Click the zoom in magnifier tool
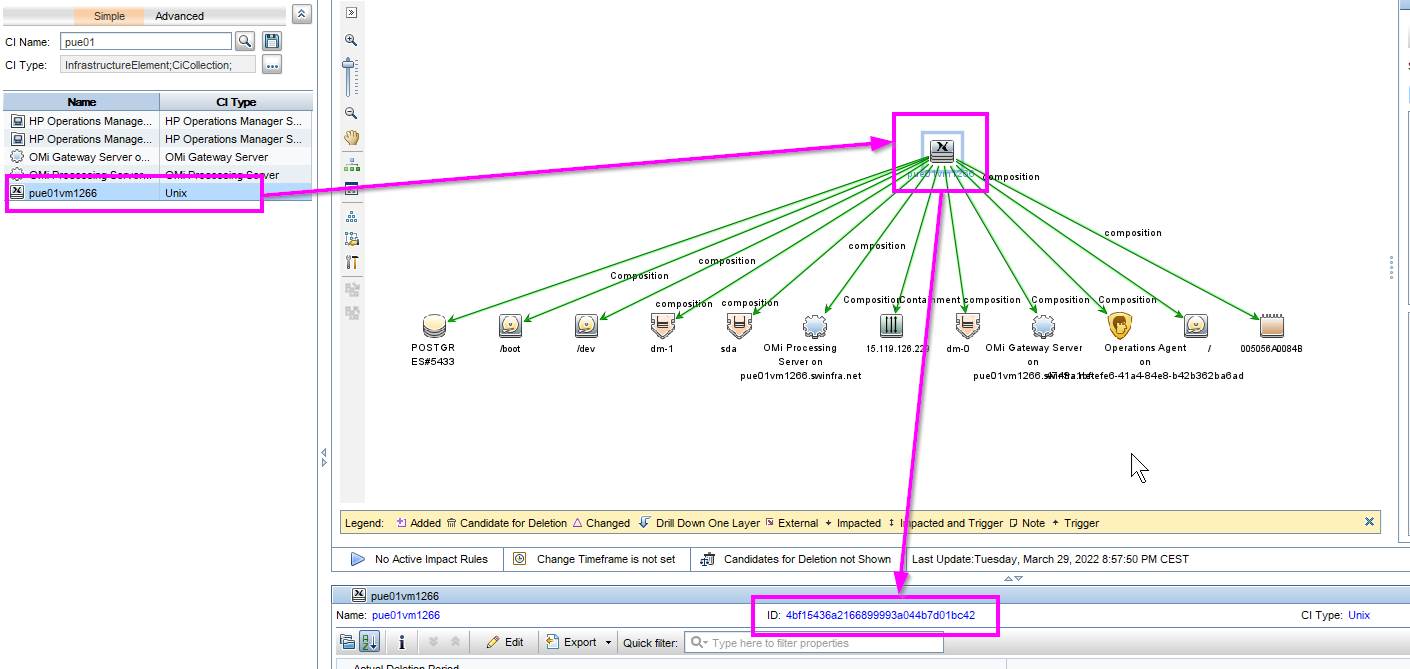This screenshot has width=1410, height=669. (351, 40)
